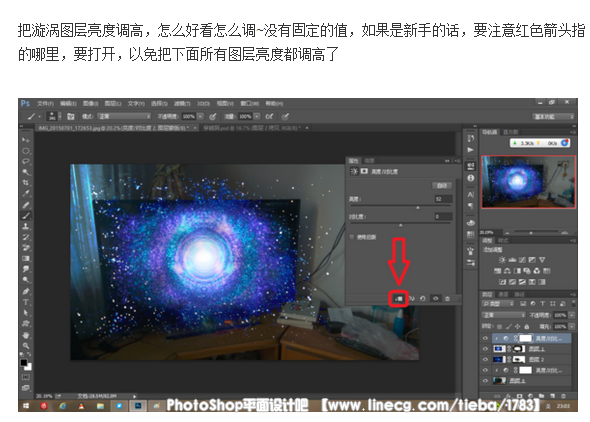This screenshot has height=422, width=590.
Task: Delete adjustment via Properties trash icon
Action: (447, 299)
